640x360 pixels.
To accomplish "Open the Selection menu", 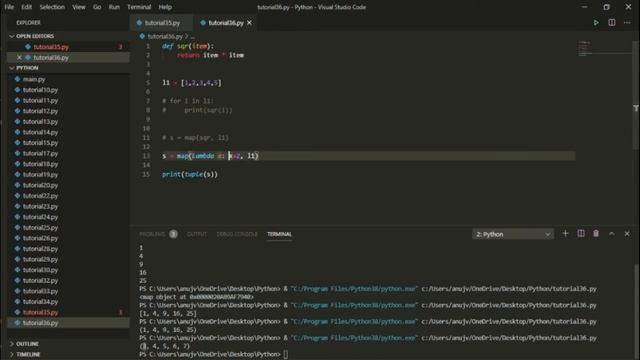I will coord(52,7).
